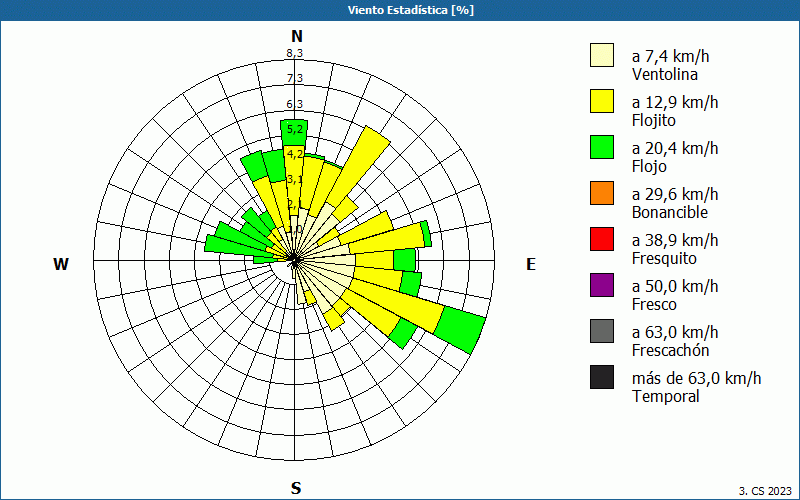Click the 'a 50,0 km/h' legend text
Image resolution: width=800 pixels, height=500 pixels.
(x=675, y=286)
